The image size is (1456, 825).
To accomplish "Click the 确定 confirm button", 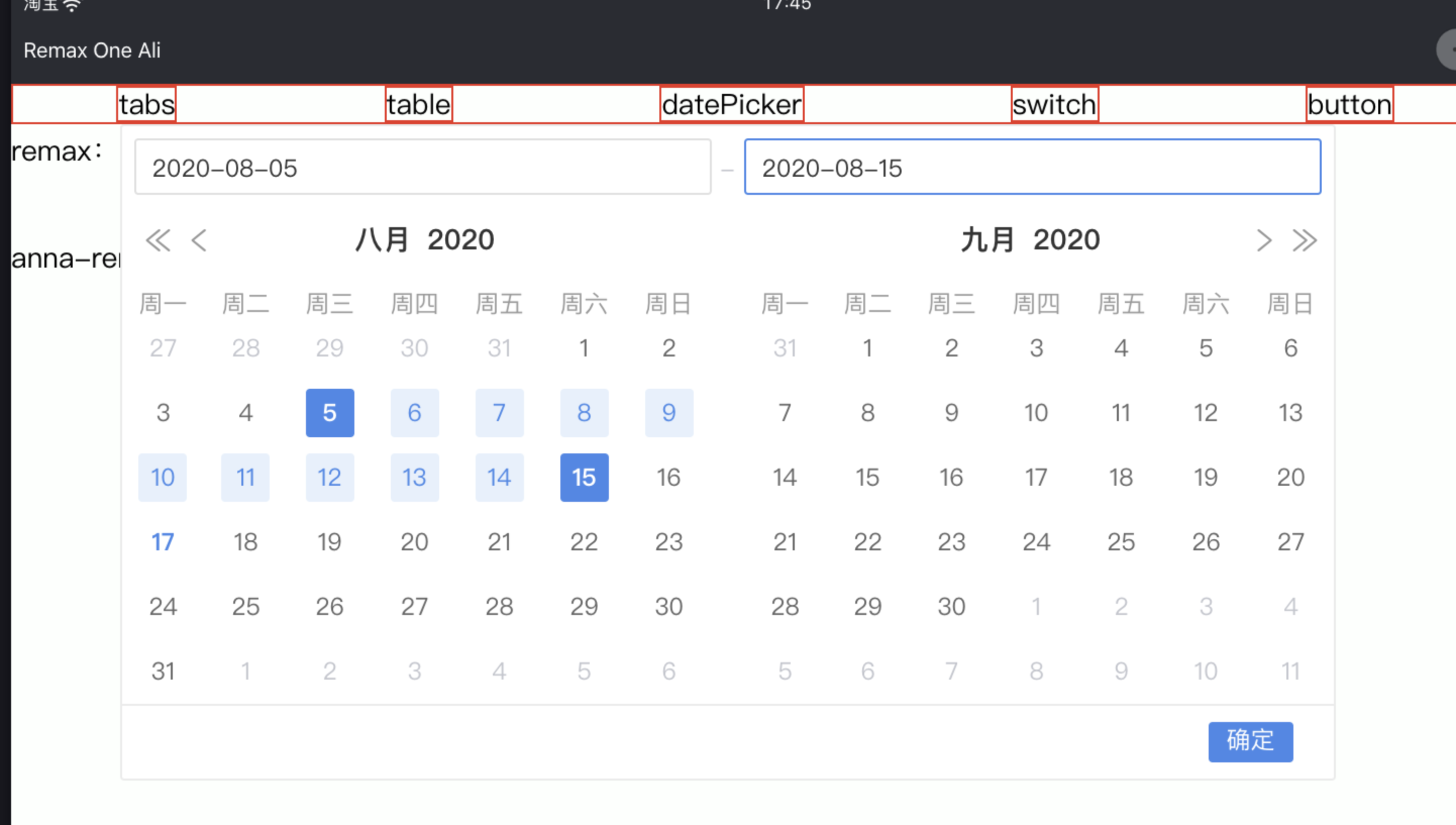I will [1251, 742].
